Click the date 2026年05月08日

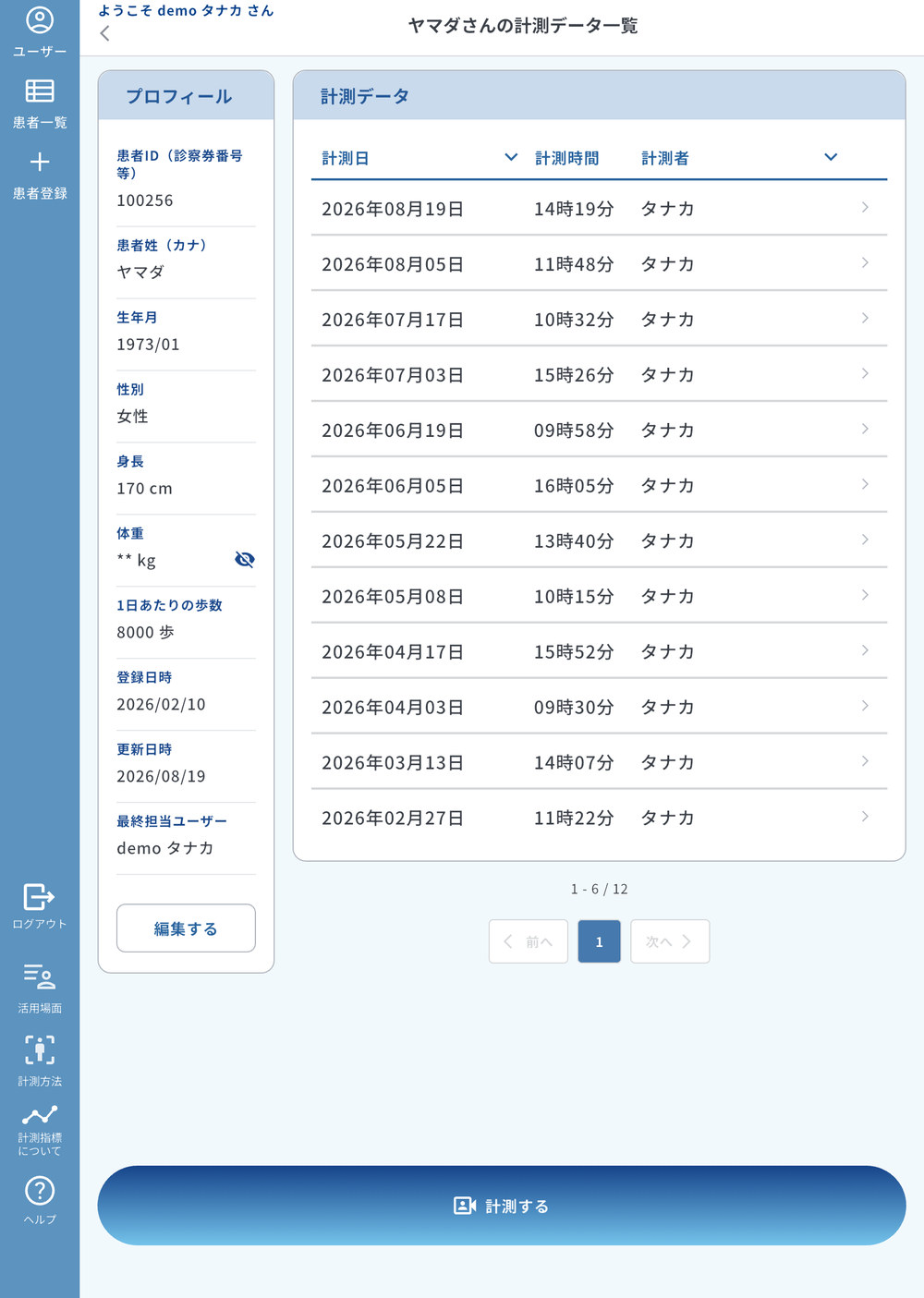point(393,597)
